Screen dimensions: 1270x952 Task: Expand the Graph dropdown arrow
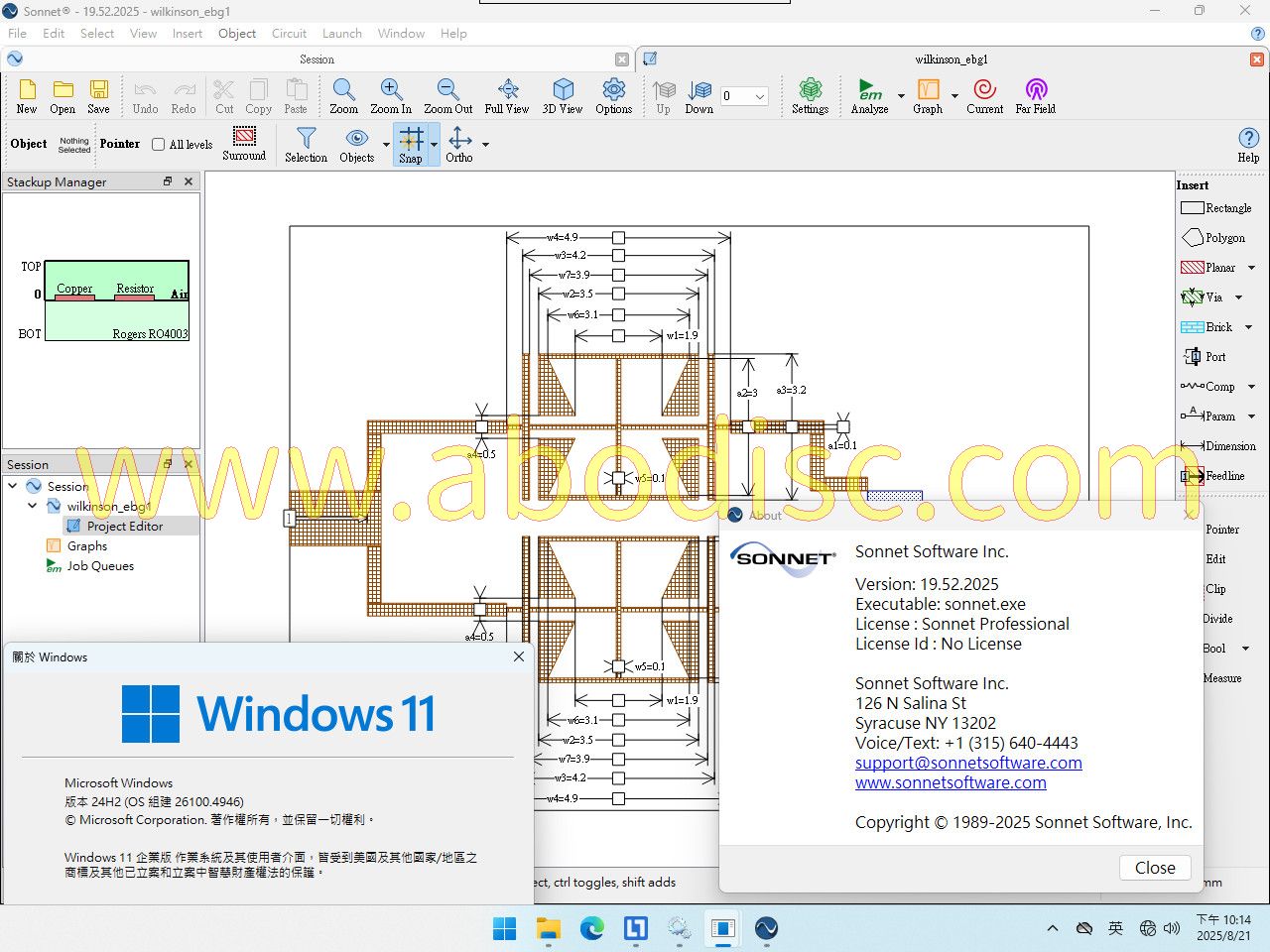click(x=954, y=96)
